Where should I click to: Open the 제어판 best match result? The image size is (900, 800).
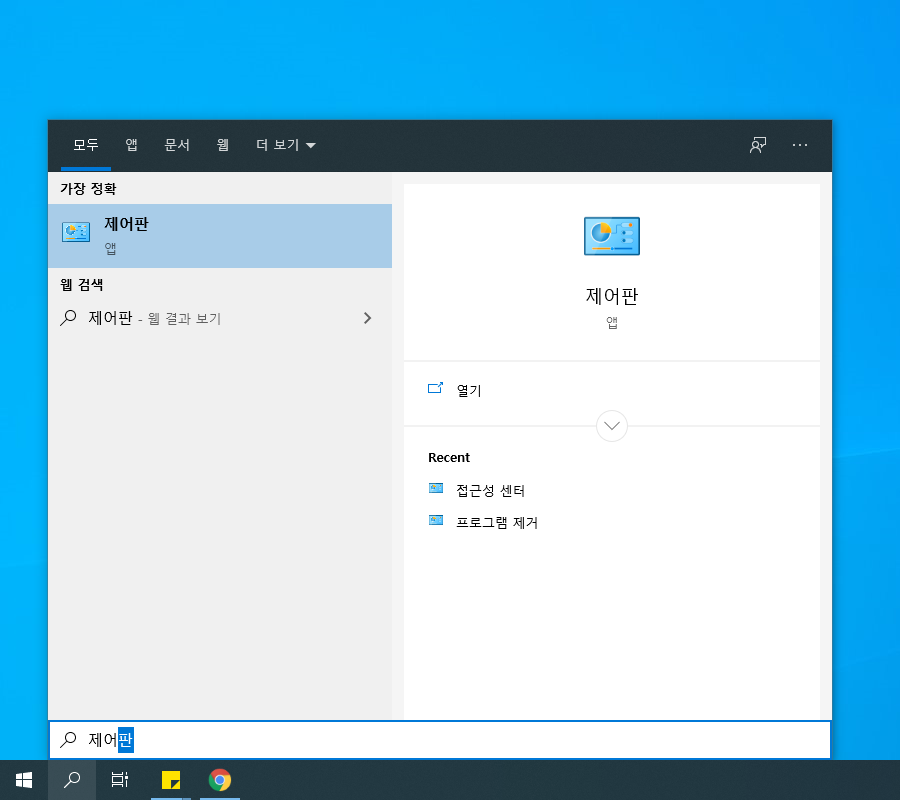click(220, 236)
